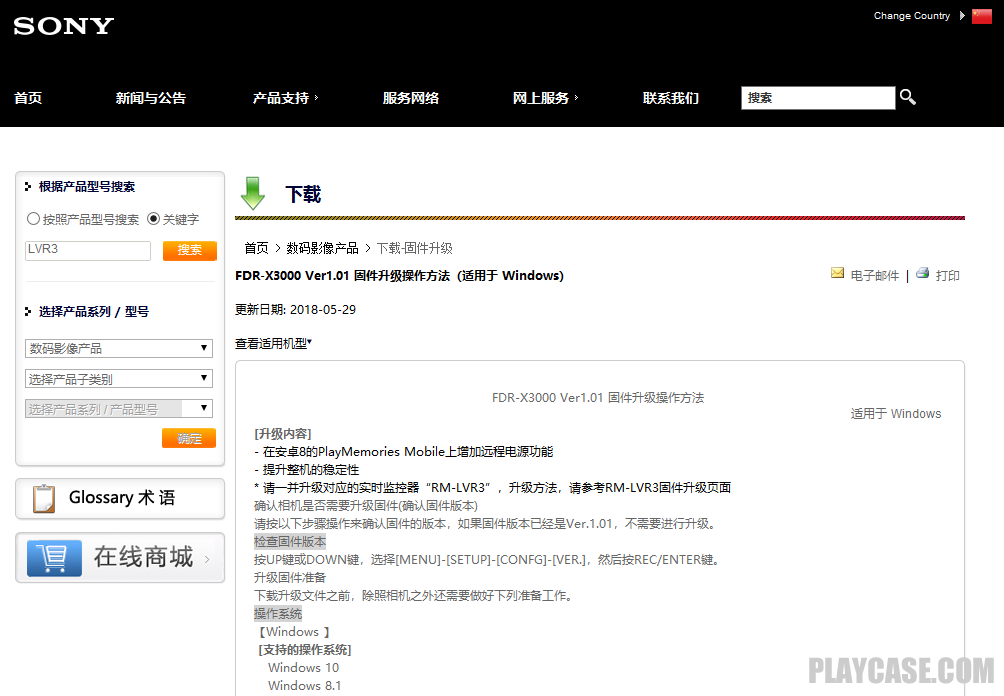Click the search magnifier icon

tap(907, 97)
